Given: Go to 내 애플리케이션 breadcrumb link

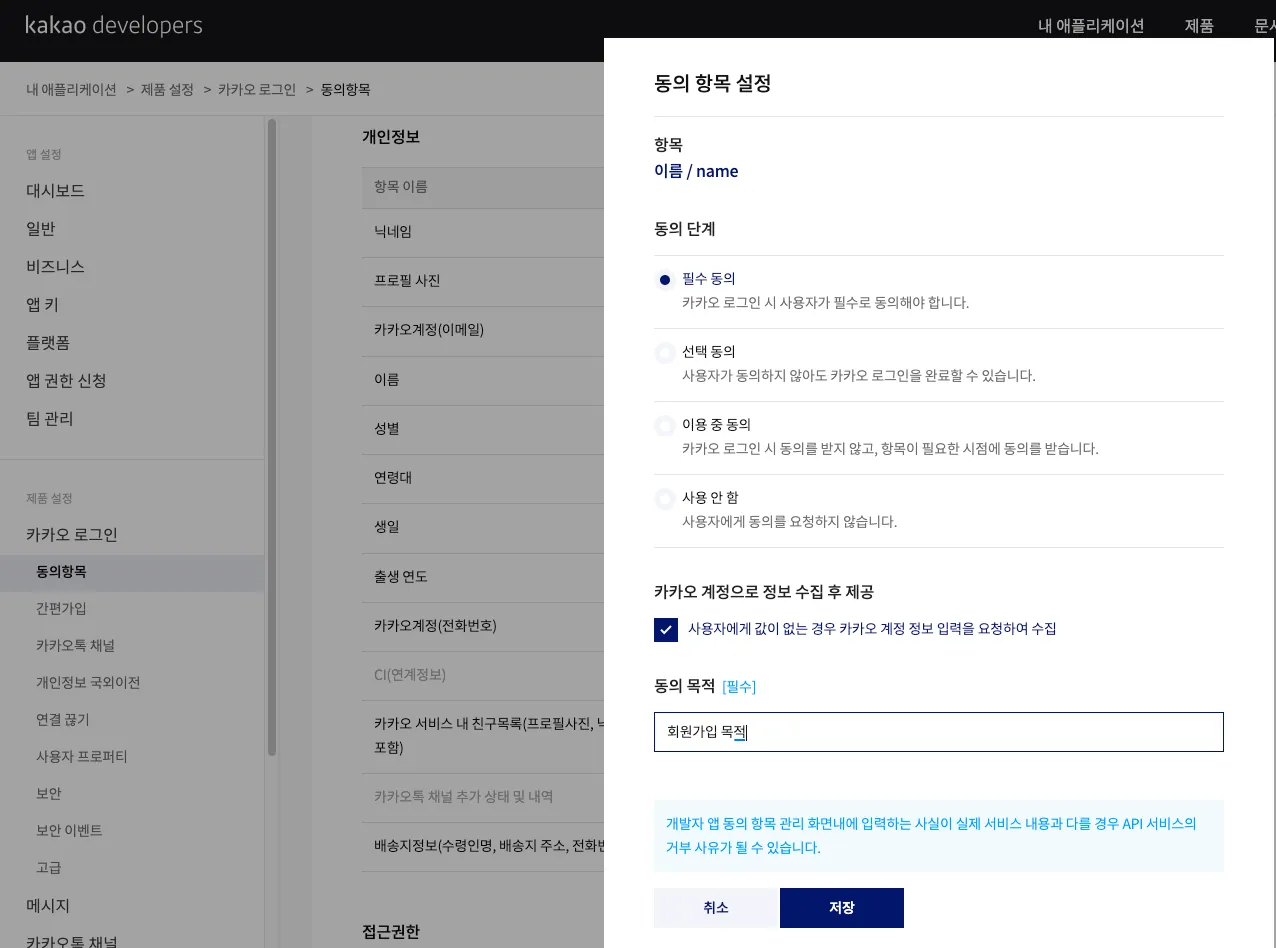Looking at the screenshot, I should point(71,89).
